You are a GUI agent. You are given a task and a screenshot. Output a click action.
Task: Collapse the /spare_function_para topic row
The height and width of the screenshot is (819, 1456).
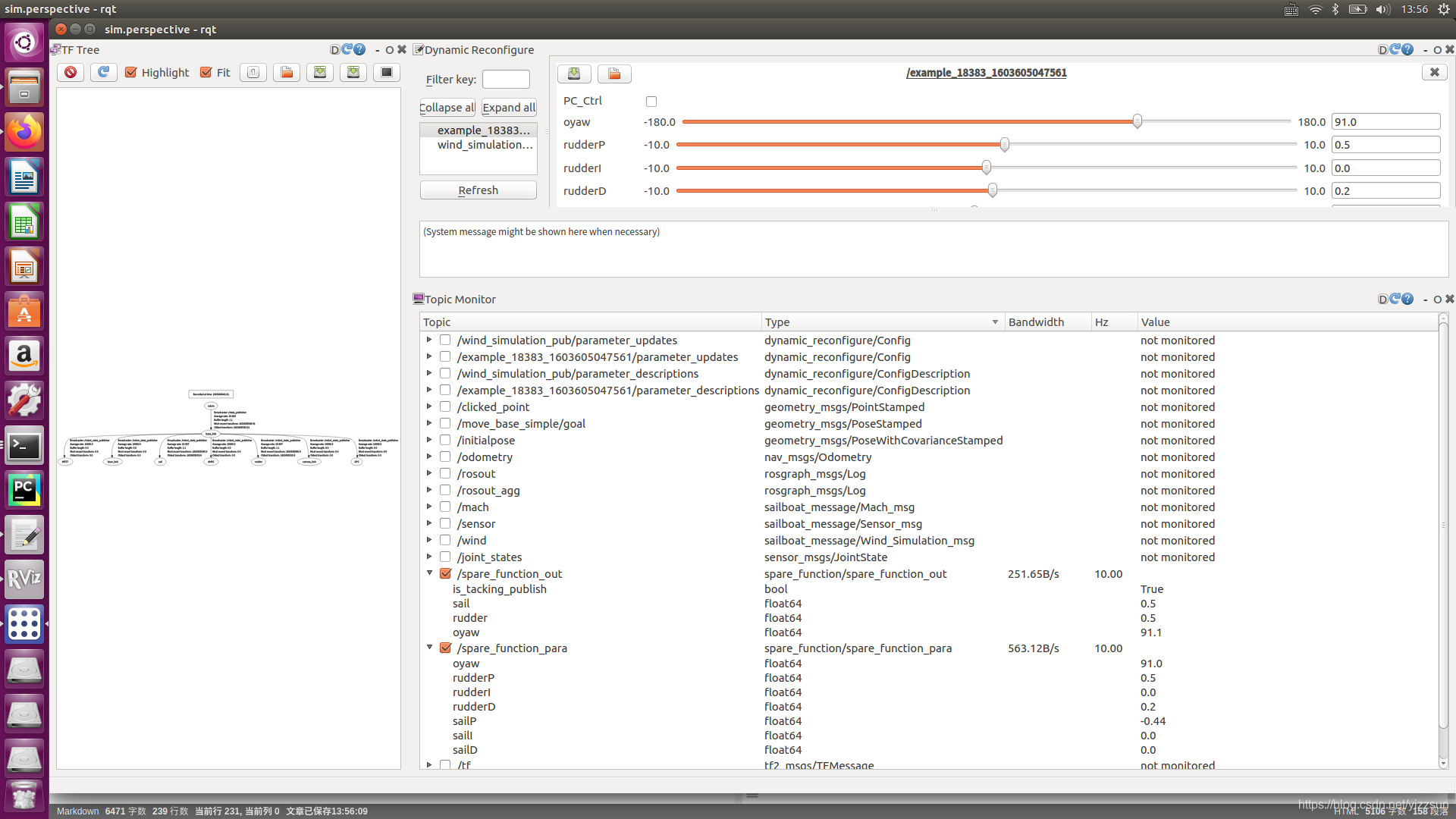click(427, 648)
